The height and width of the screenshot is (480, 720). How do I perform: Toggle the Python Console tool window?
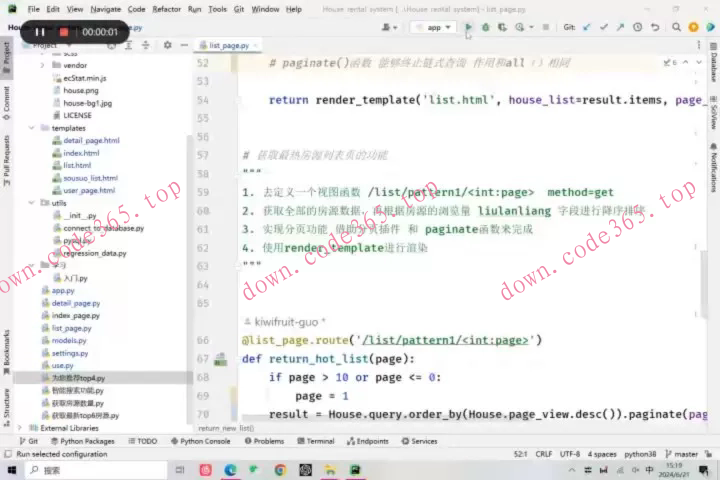click(x=200, y=441)
